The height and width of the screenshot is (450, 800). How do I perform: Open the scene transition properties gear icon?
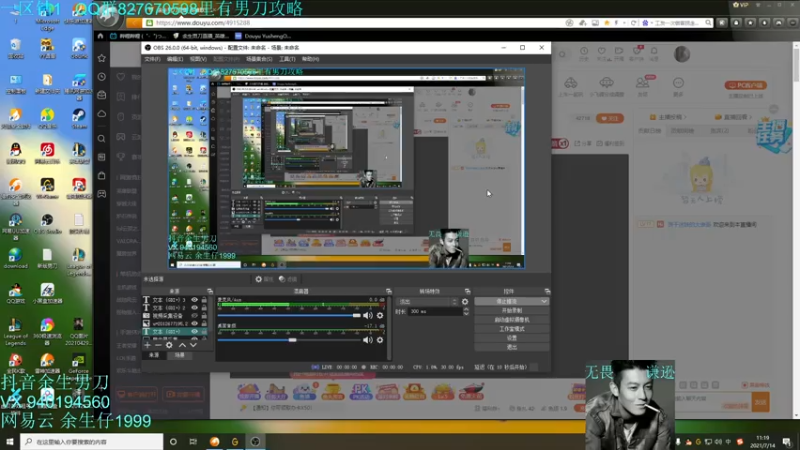[465, 302]
